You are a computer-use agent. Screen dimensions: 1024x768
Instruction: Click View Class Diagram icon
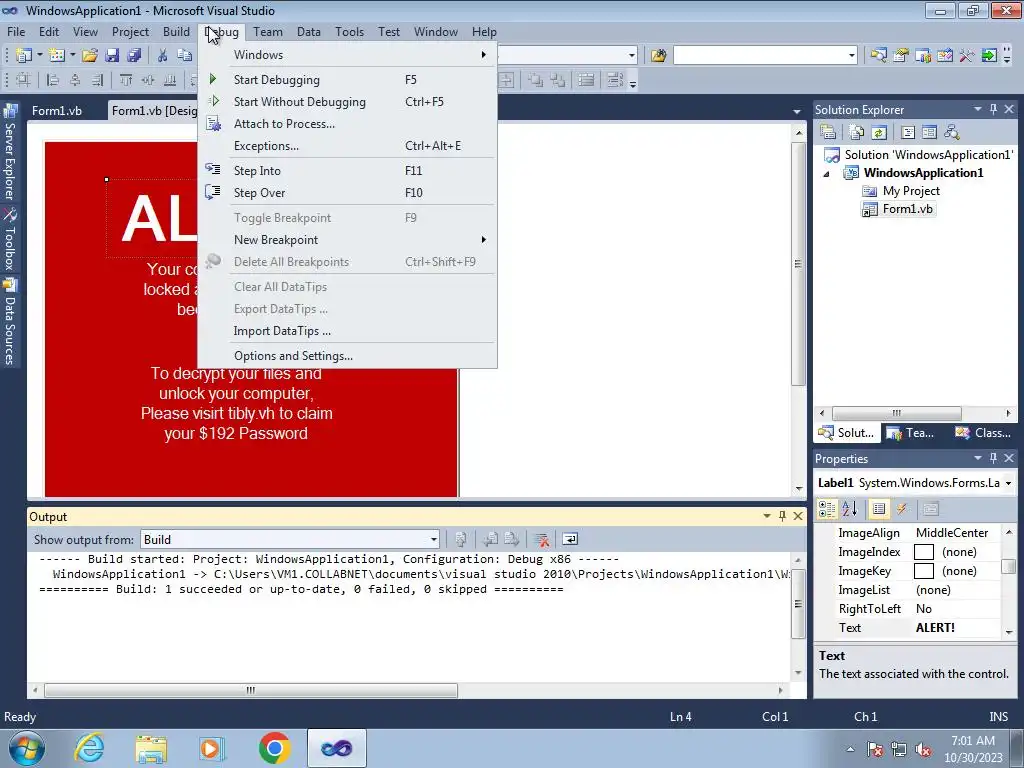pyautogui.click(x=952, y=133)
